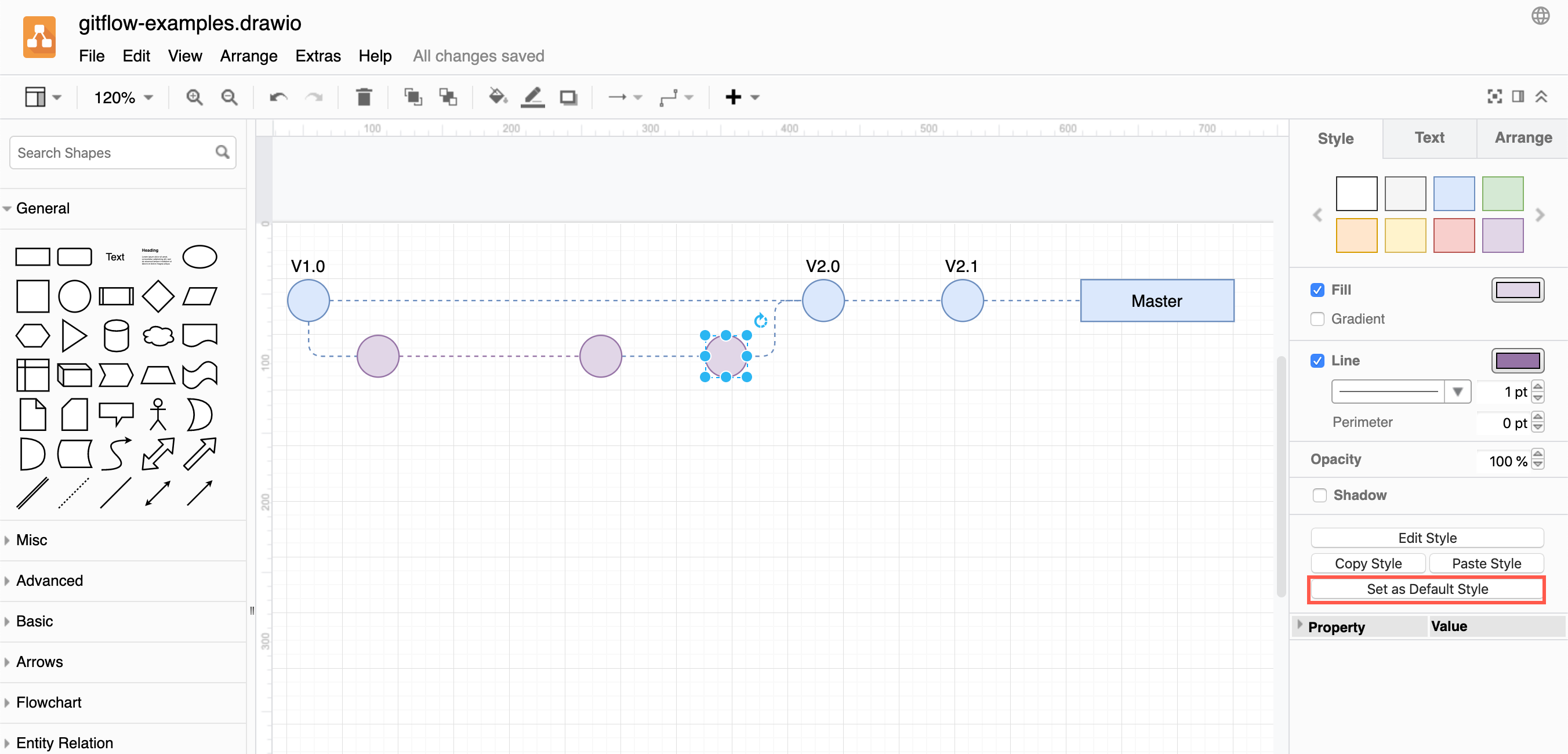
Task: Open the zoom level 120% dropdown
Action: click(x=121, y=97)
